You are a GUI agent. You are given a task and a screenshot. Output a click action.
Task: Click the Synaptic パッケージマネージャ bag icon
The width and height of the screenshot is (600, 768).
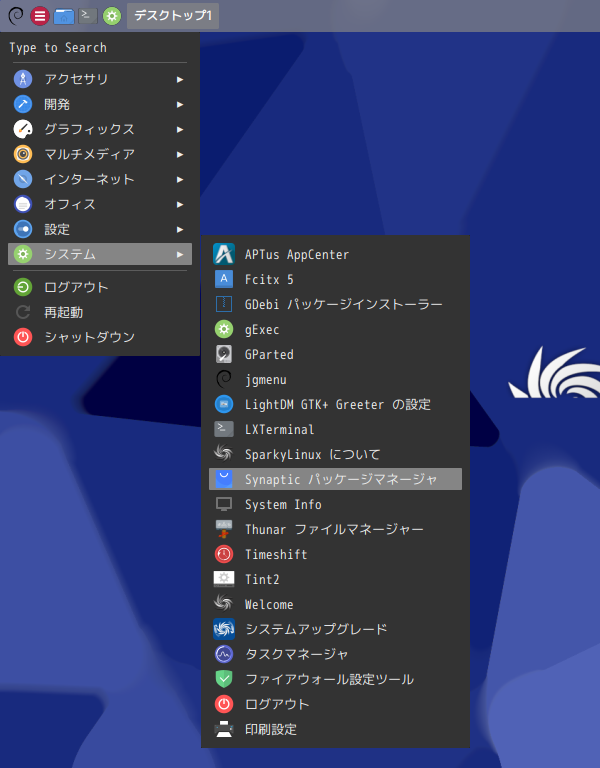coord(224,479)
